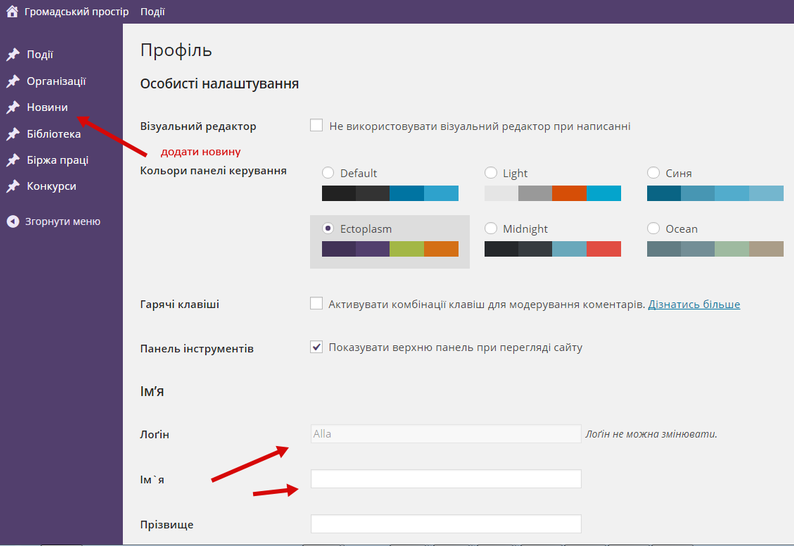Select the Ocean color scheme radio
The image size is (794, 546).
pos(653,228)
